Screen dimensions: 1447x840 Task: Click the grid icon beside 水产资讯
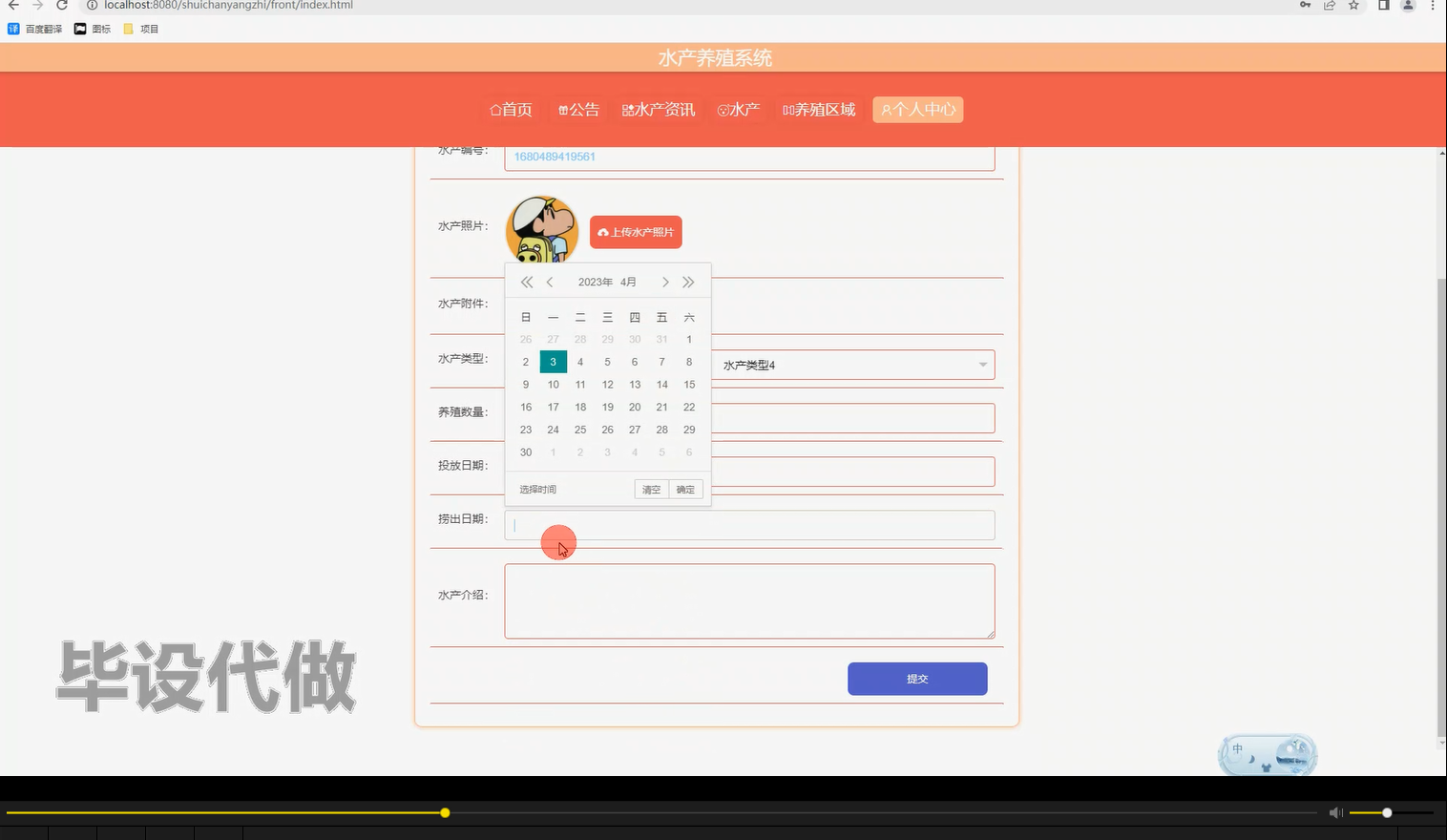point(627,109)
